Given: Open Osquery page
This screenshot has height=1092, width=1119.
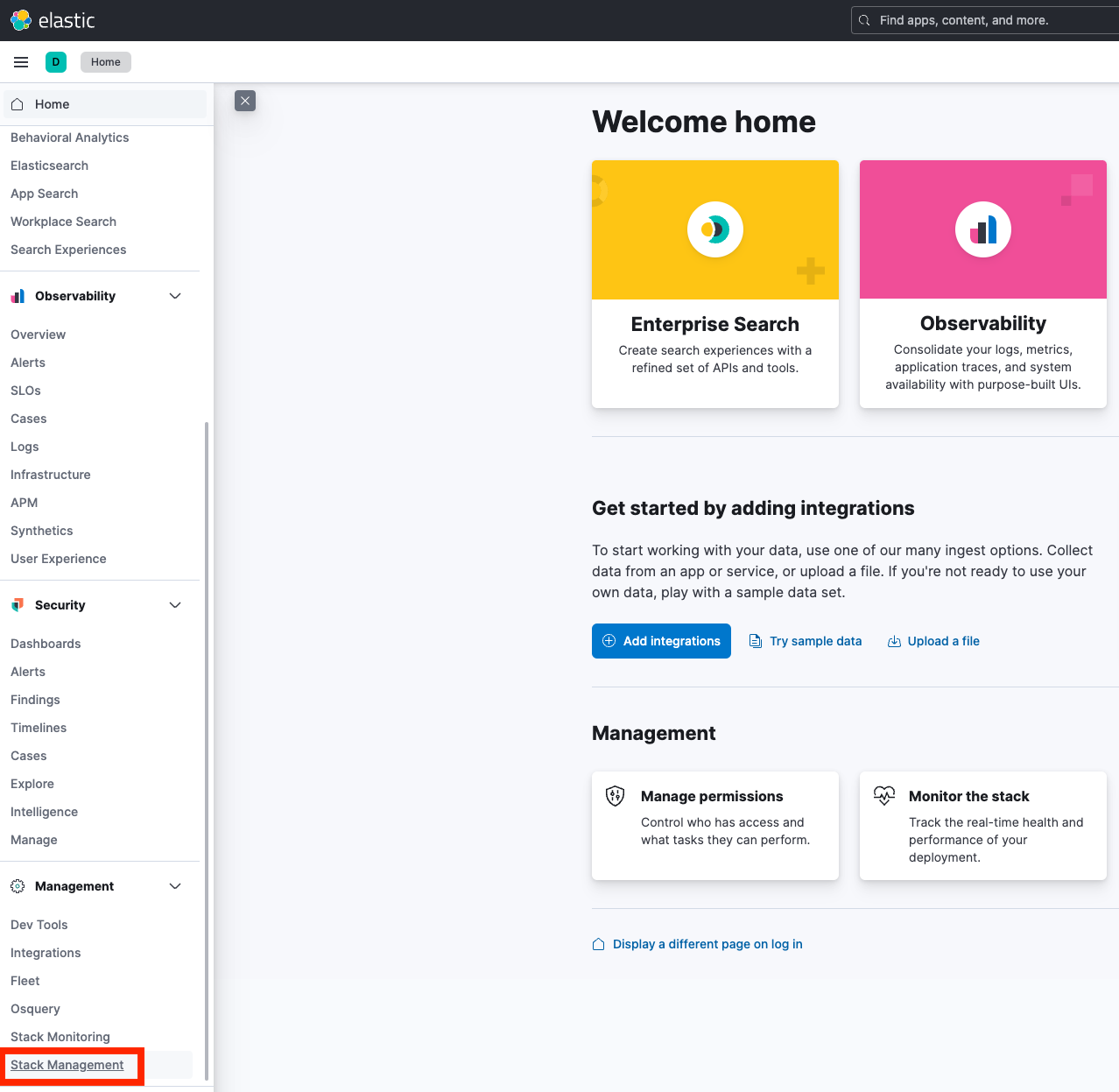Looking at the screenshot, I should 36,1009.
